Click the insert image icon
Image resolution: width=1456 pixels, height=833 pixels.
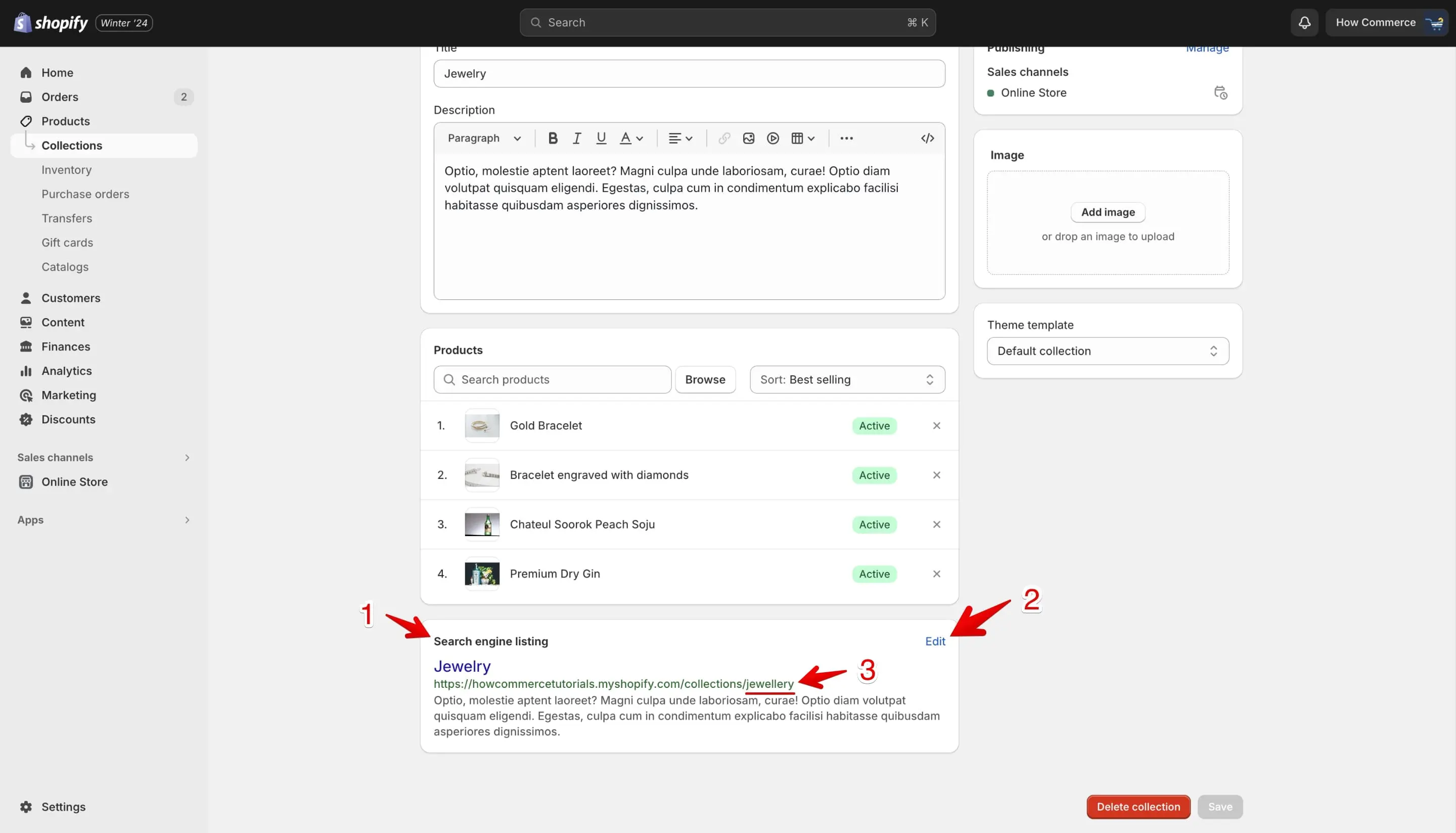pyautogui.click(x=749, y=138)
